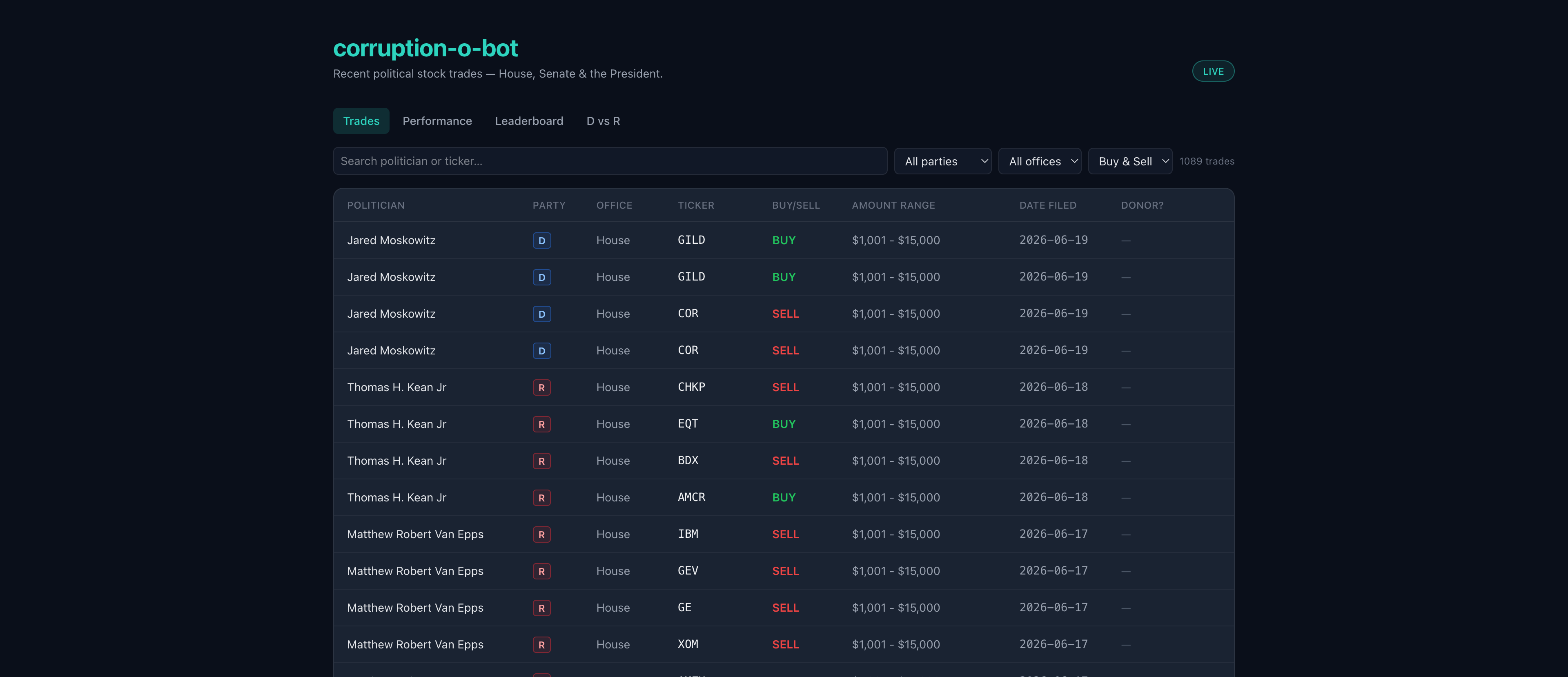
Task: Click the subtitle about recent political stock trades
Action: (x=497, y=73)
